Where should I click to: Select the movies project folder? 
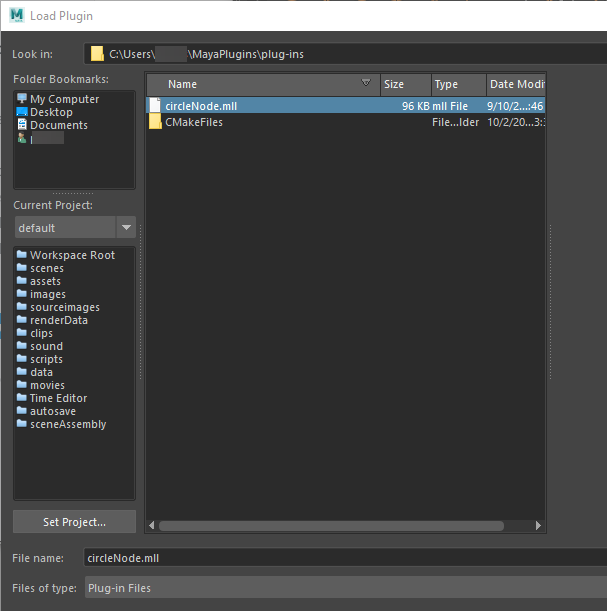point(48,385)
